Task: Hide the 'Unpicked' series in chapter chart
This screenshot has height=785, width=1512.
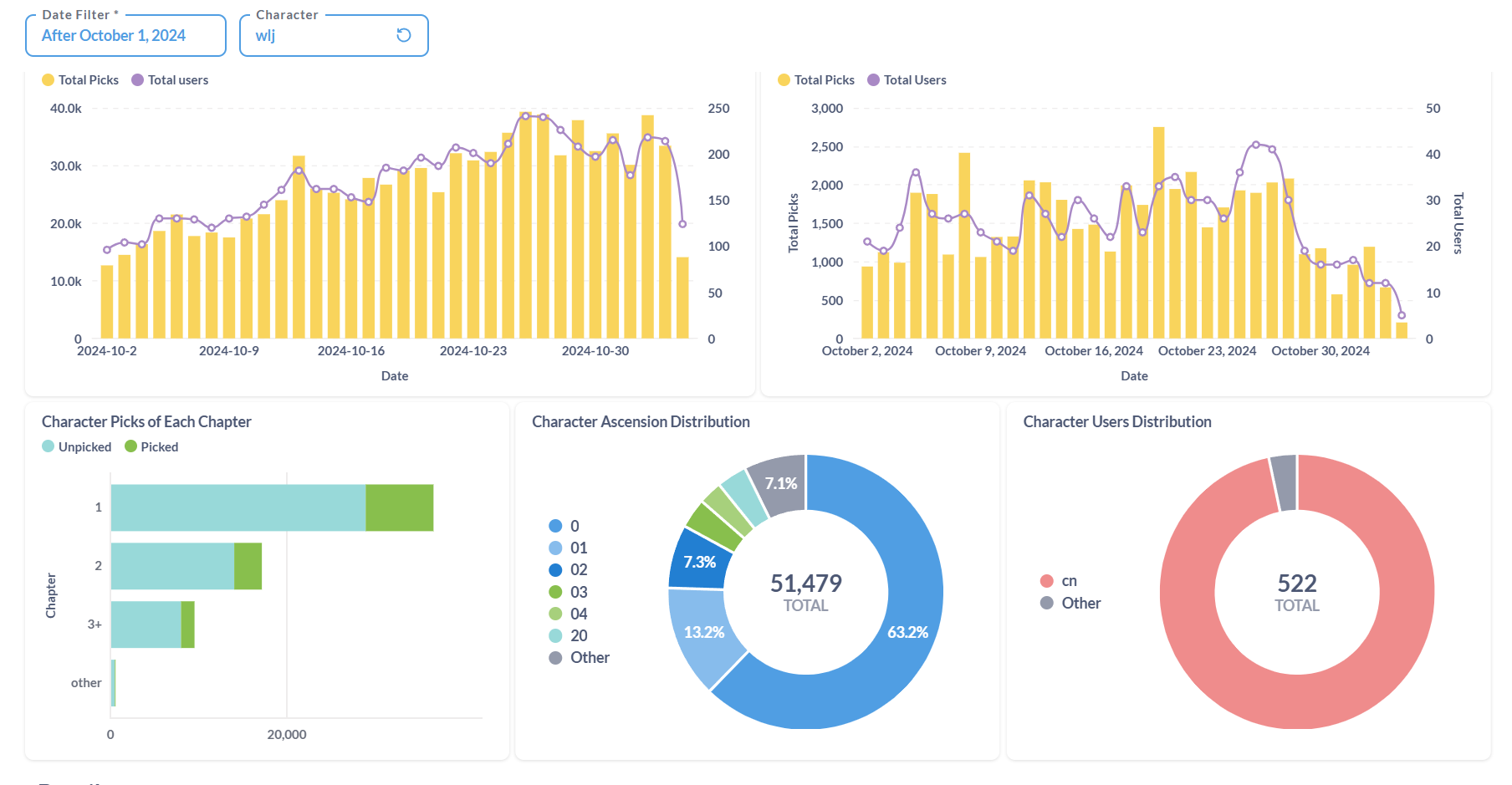Action: (x=77, y=447)
